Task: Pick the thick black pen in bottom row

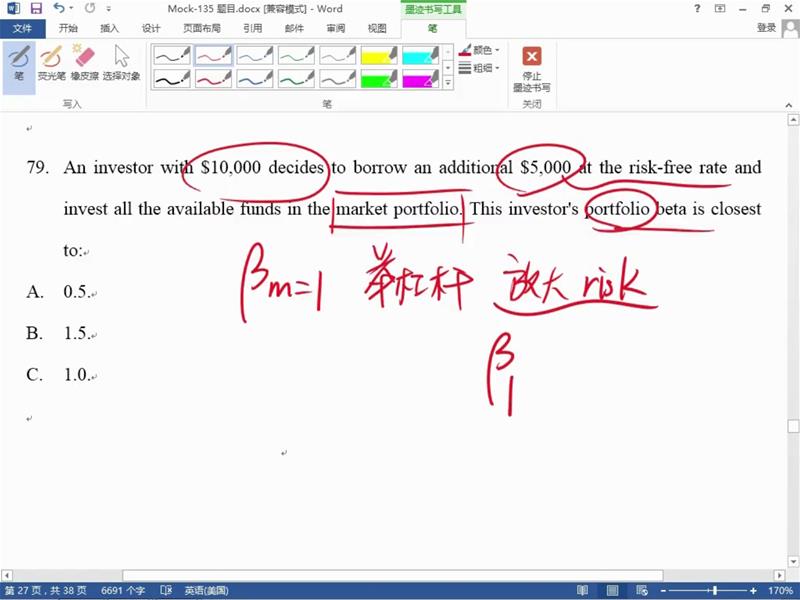Action: [172, 79]
